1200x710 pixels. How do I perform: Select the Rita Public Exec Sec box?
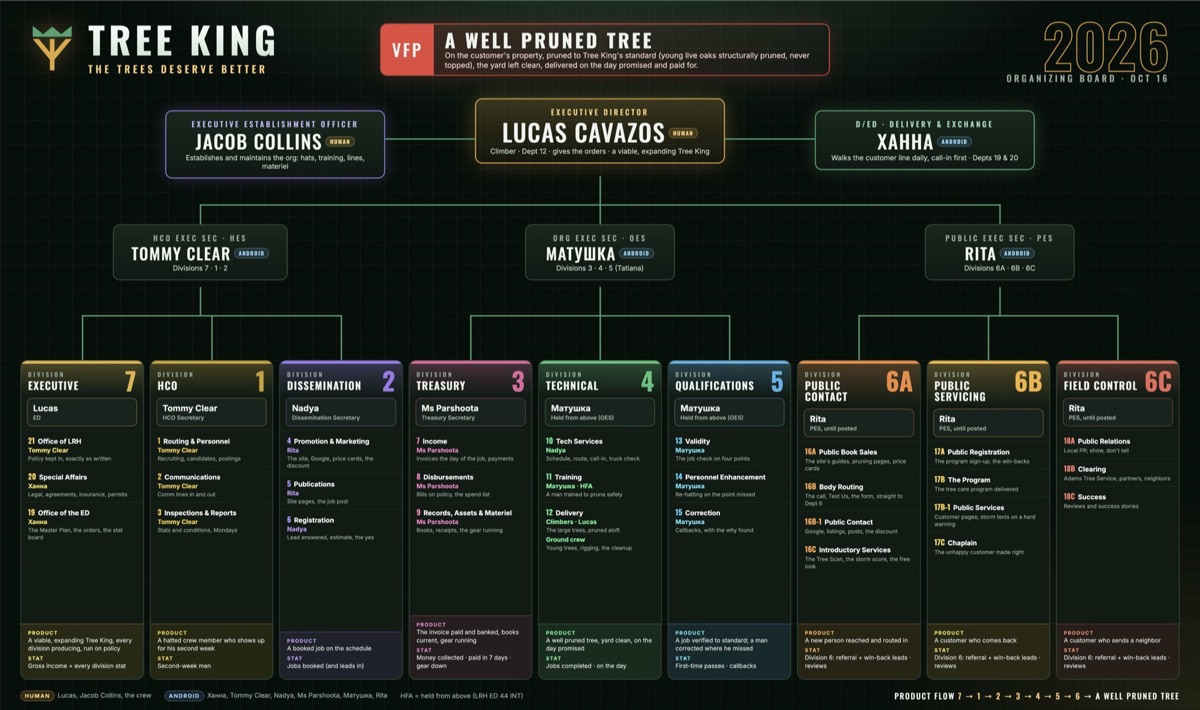[x=999, y=252]
